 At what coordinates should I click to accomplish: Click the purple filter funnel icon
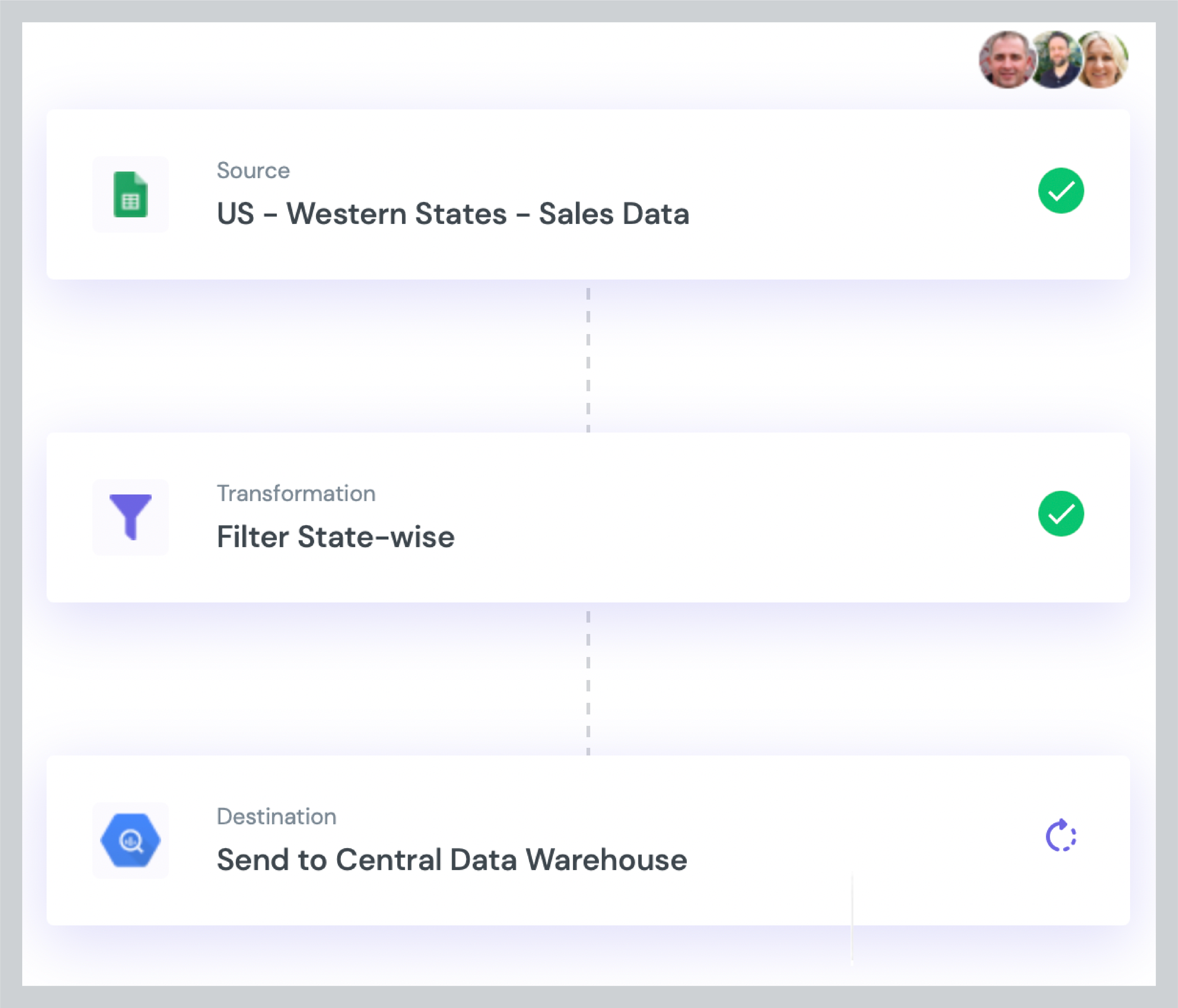click(x=131, y=517)
